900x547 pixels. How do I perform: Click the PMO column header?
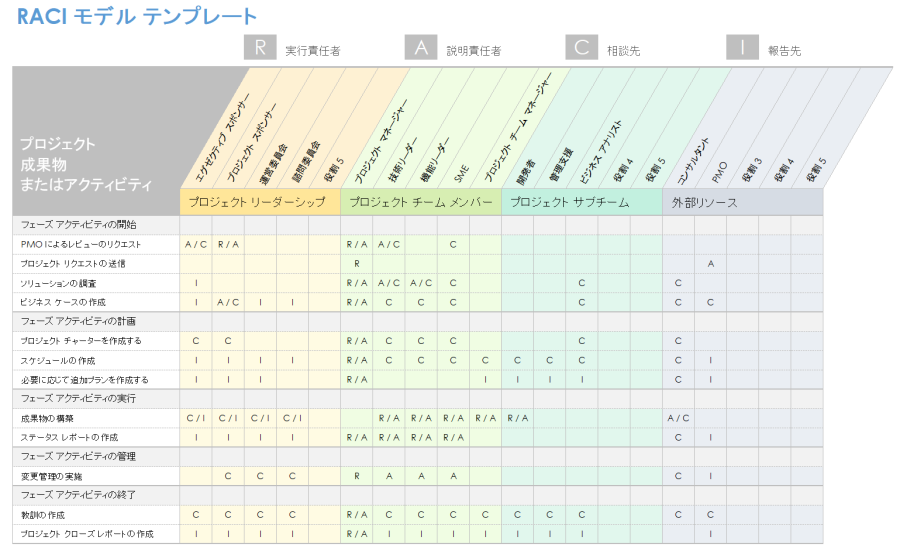[x=719, y=172]
